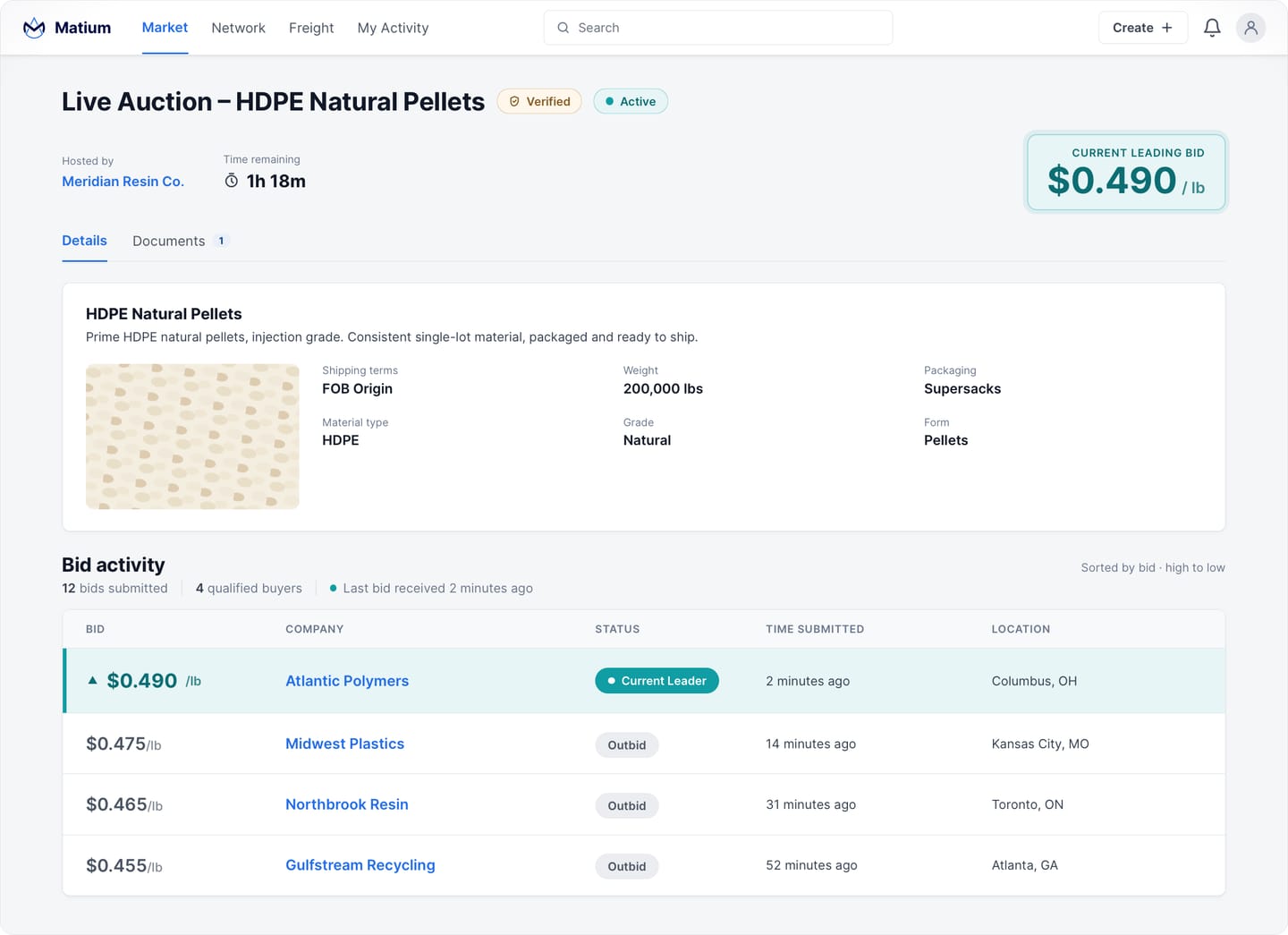Click the STATUS column header
1288x935 pixels.
tap(617, 629)
